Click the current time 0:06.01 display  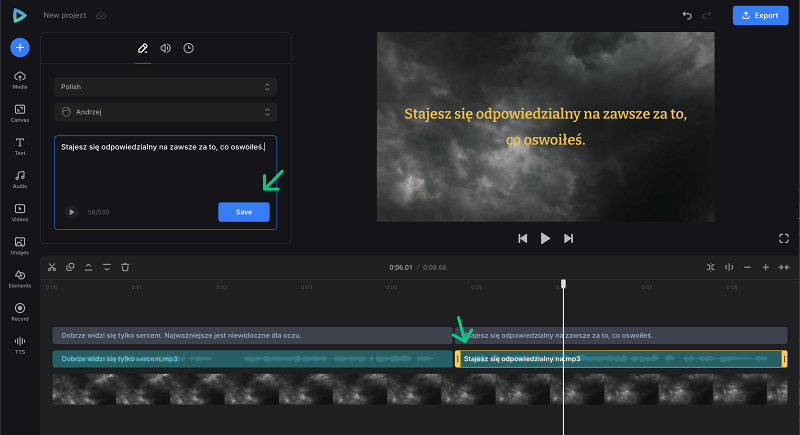click(401, 267)
